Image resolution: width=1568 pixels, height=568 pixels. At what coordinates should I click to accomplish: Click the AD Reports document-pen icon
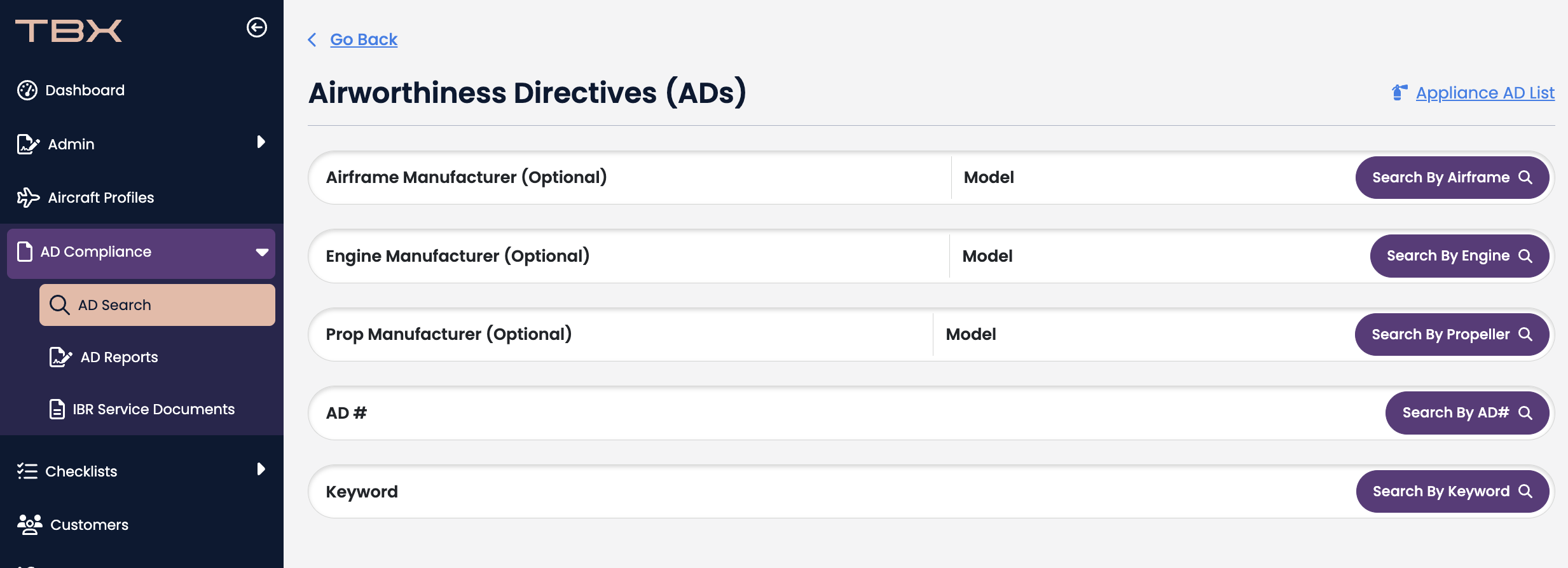point(60,357)
